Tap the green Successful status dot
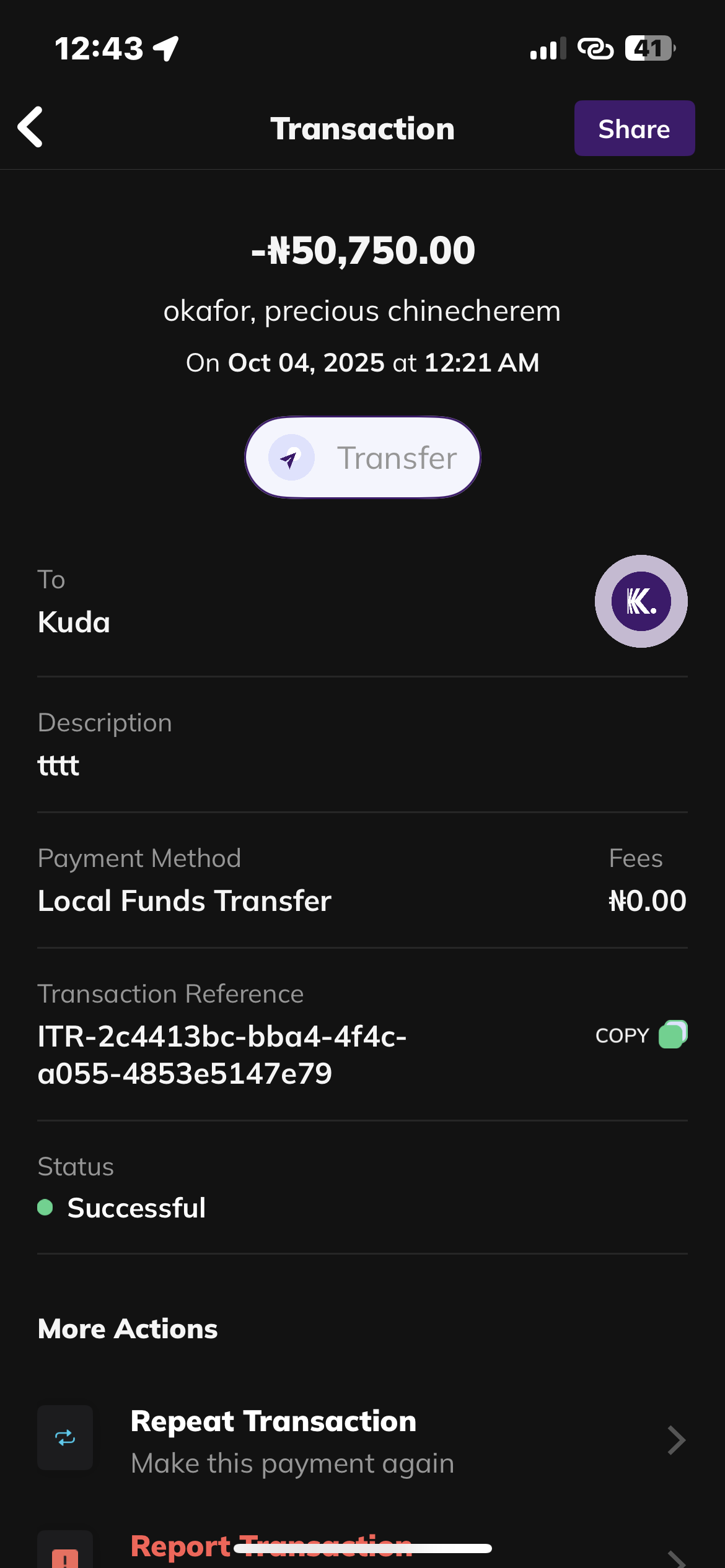725x1568 pixels. pos(45,1207)
